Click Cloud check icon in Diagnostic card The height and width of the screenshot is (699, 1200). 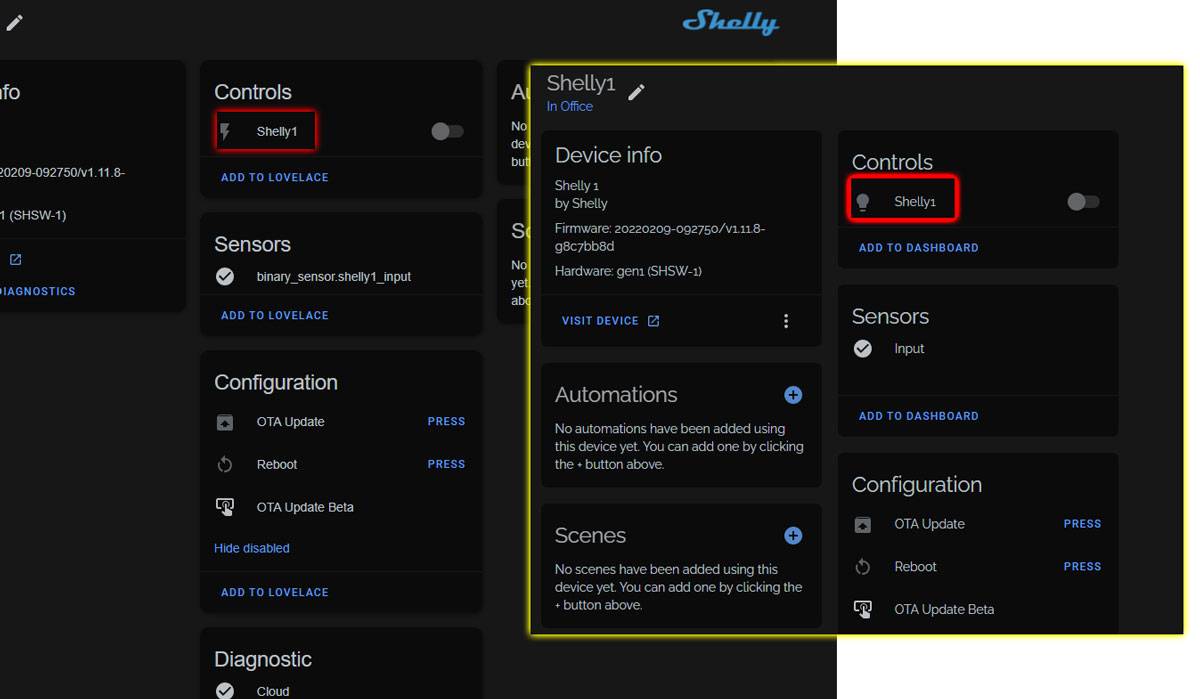pyautogui.click(x=225, y=690)
